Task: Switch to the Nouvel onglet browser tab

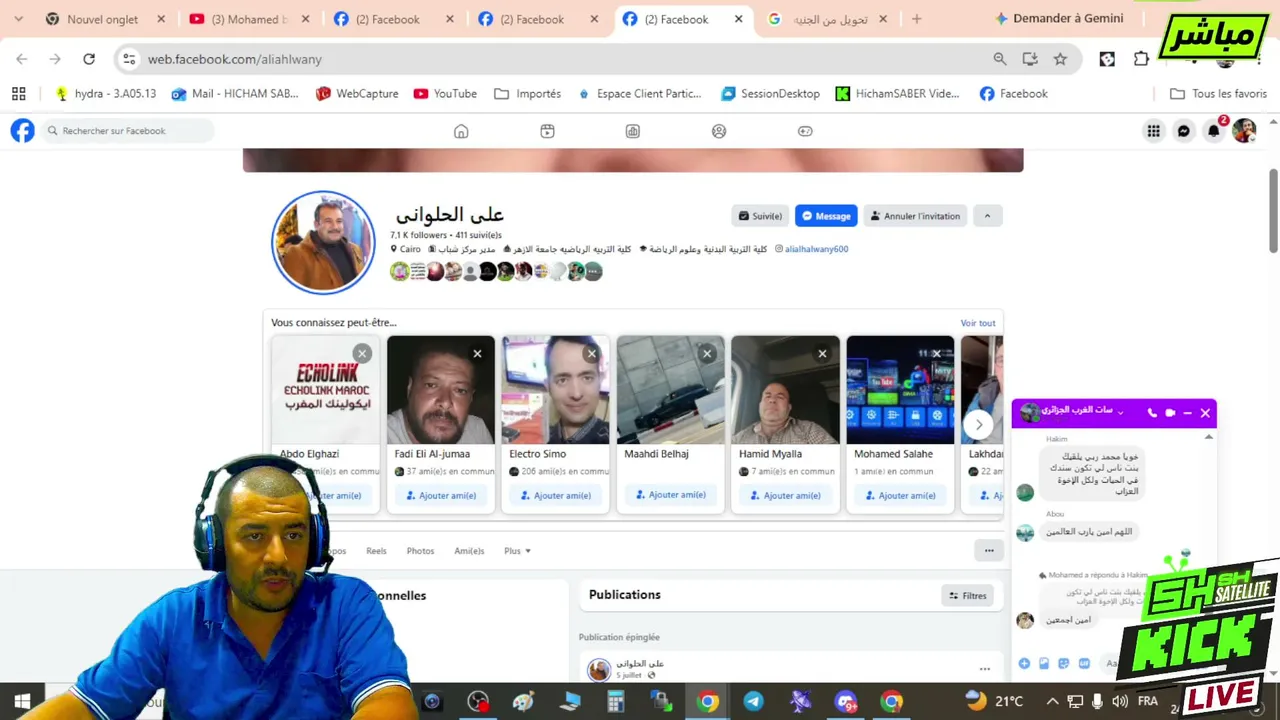Action: [x=105, y=19]
